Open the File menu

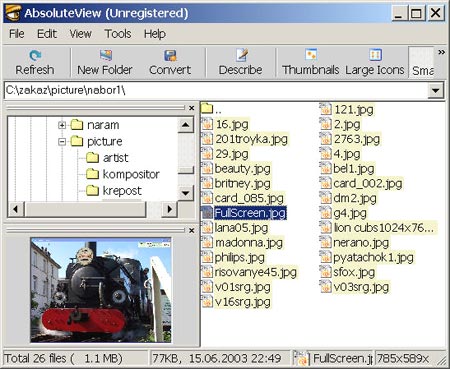17,34
